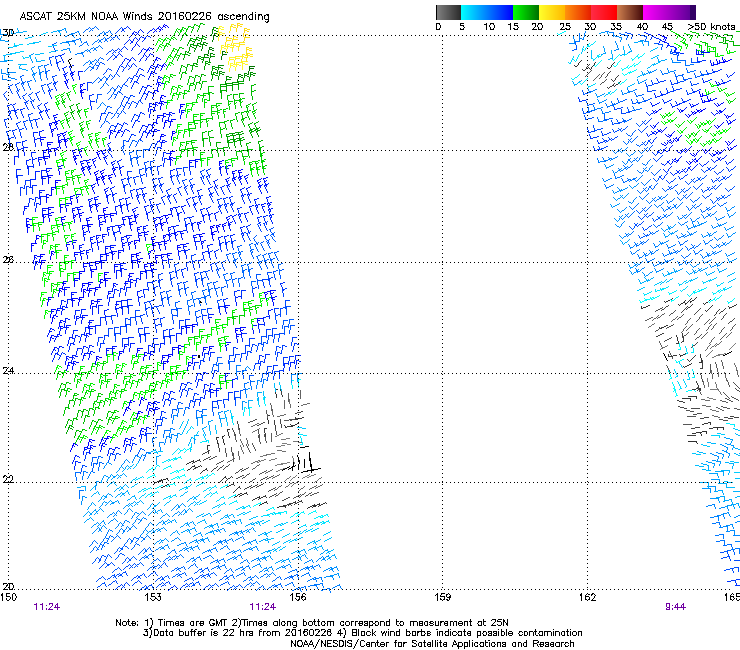Click the latitude label 30
This screenshot has height=650, width=740.
pos(8,33)
